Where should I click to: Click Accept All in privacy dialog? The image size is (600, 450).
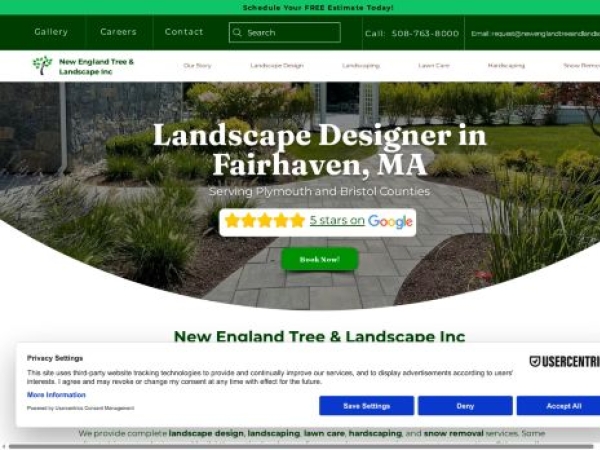(x=559, y=406)
